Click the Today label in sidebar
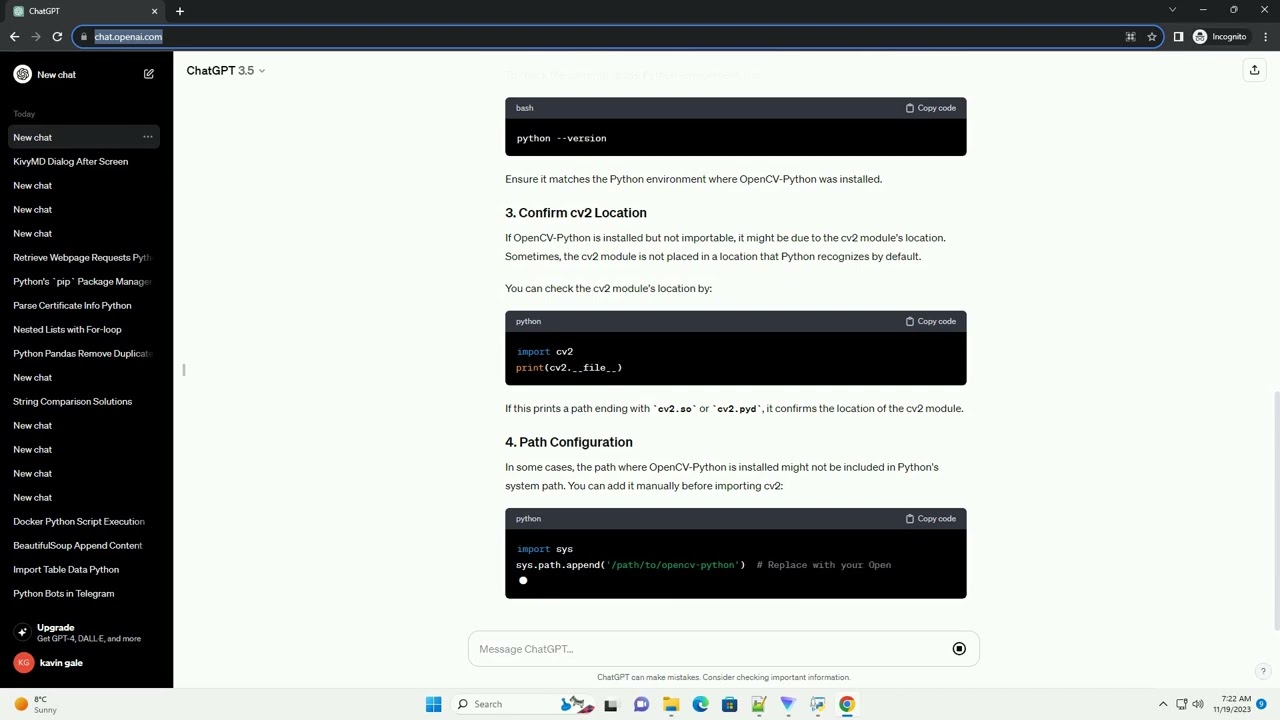1280x720 pixels. (24, 114)
